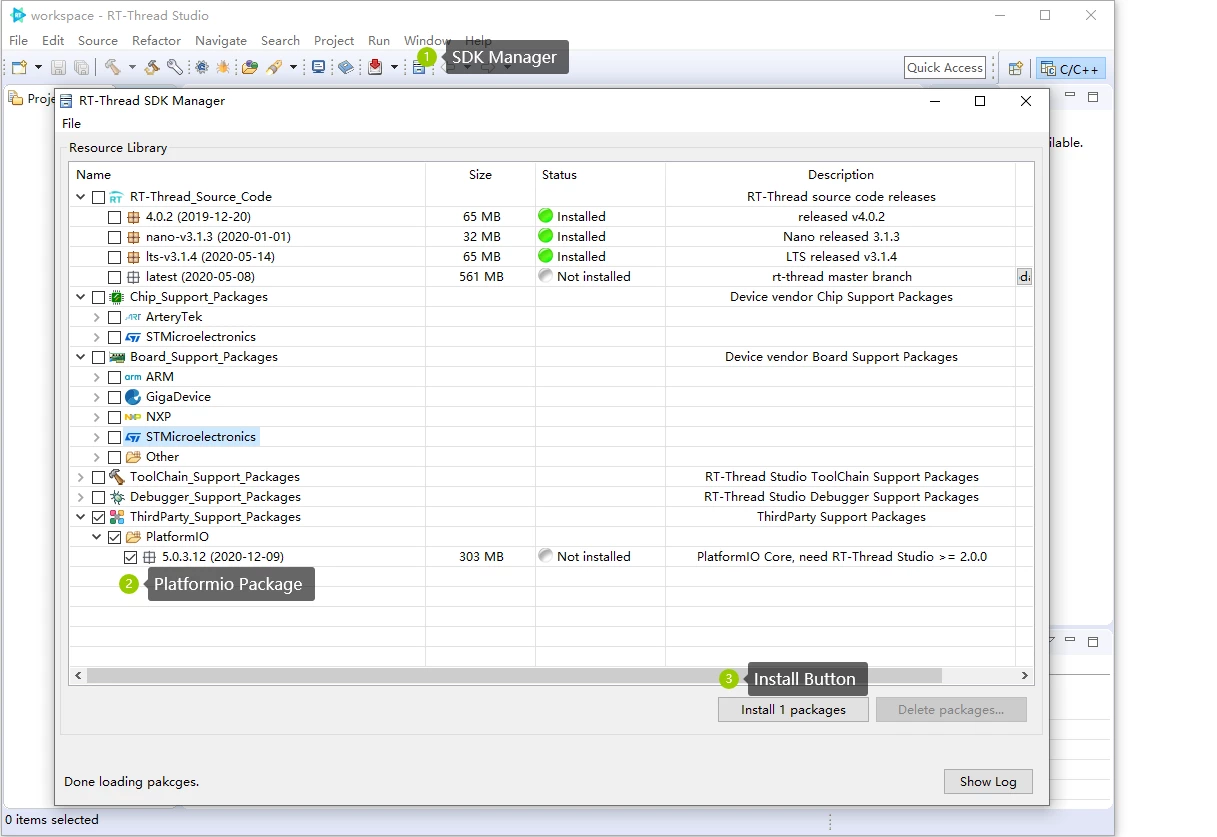Expand the ToolChain_Support_Packages node
The image size is (1217, 837).
pyautogui.click(x=81, y=477)
